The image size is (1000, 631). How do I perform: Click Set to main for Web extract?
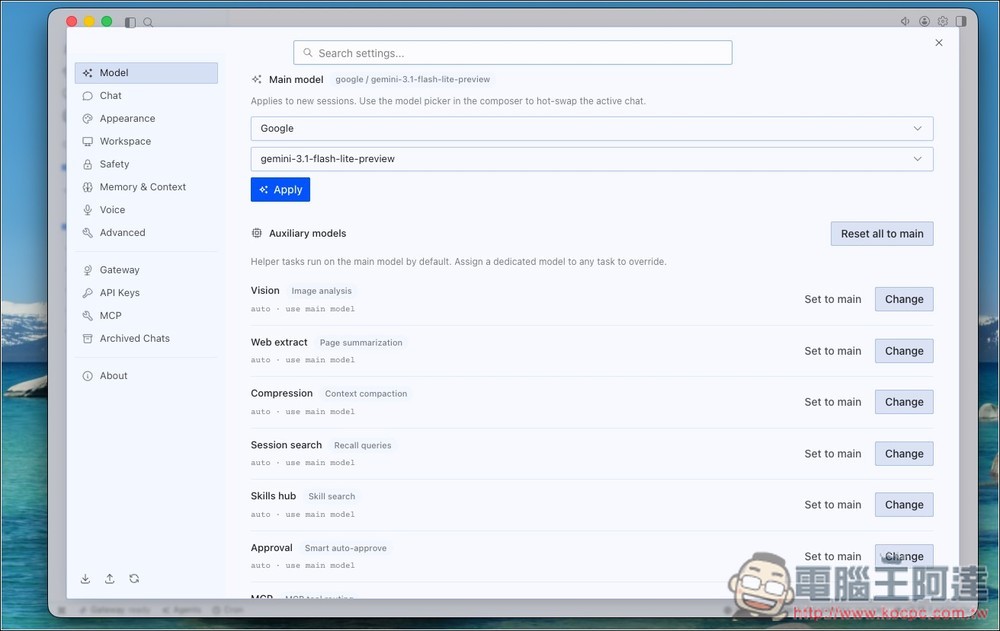(x=832, y=351)
